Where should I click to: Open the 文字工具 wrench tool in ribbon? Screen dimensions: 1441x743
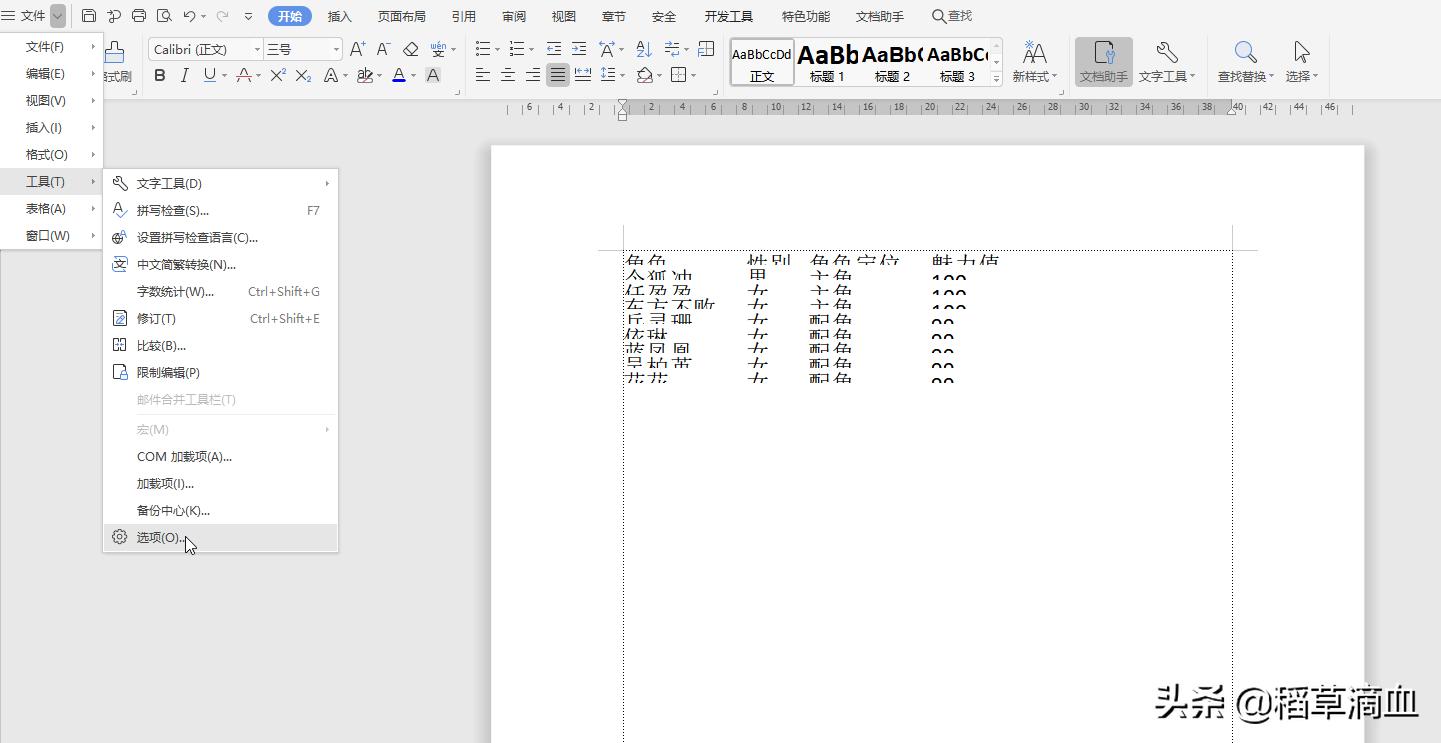[1166, 62]
